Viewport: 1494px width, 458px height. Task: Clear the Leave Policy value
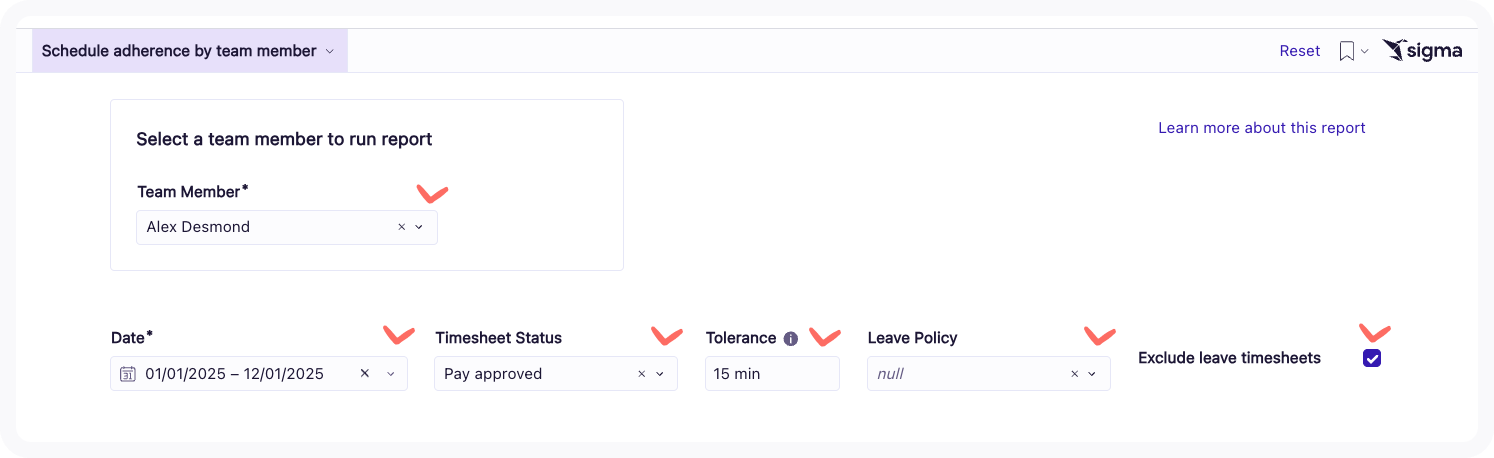pos(1075,374)
